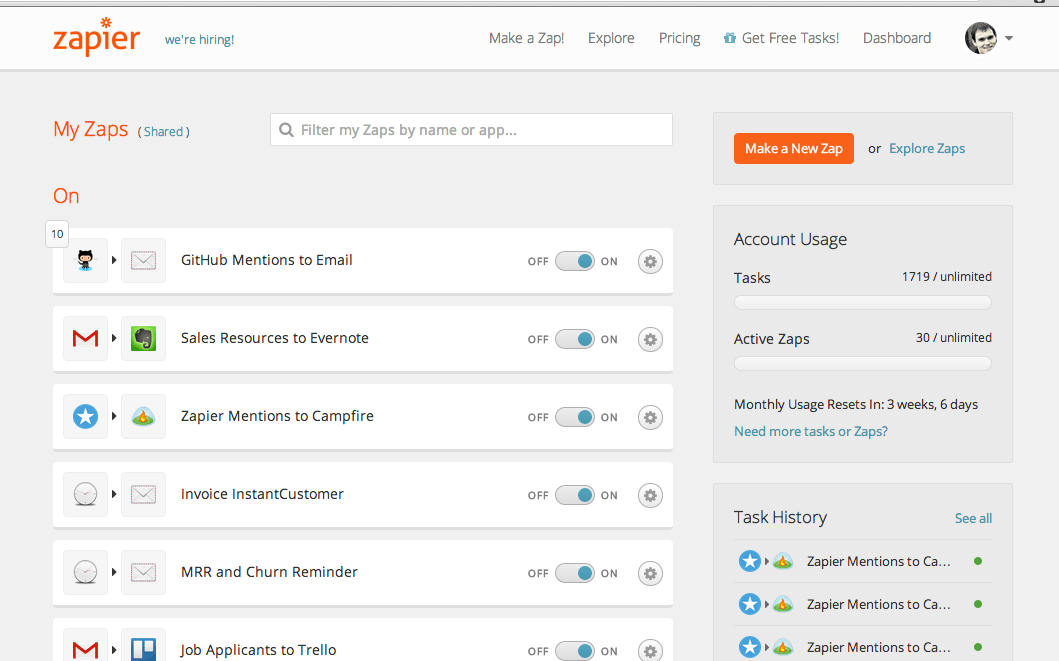1059x661 pixels.
Task: Open Job Applicants to Trello zap title
Action: (x=258, y=650)
